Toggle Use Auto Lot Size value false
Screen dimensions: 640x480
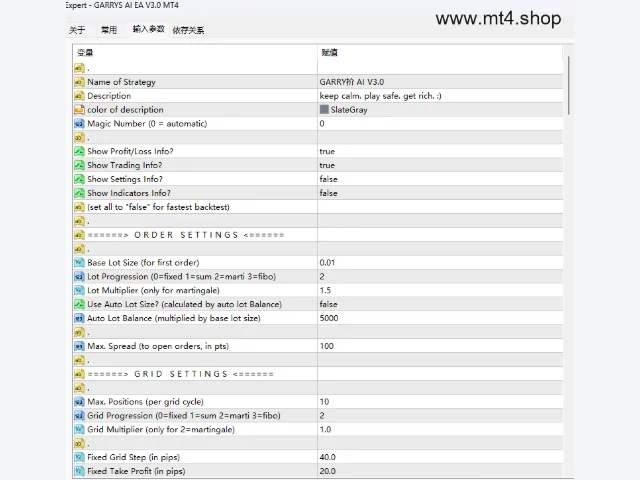328,304
